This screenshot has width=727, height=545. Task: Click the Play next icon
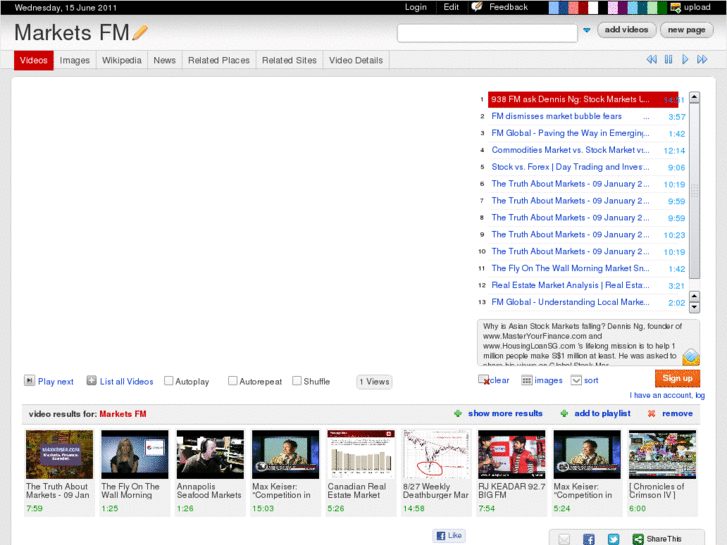click(29, 381)
